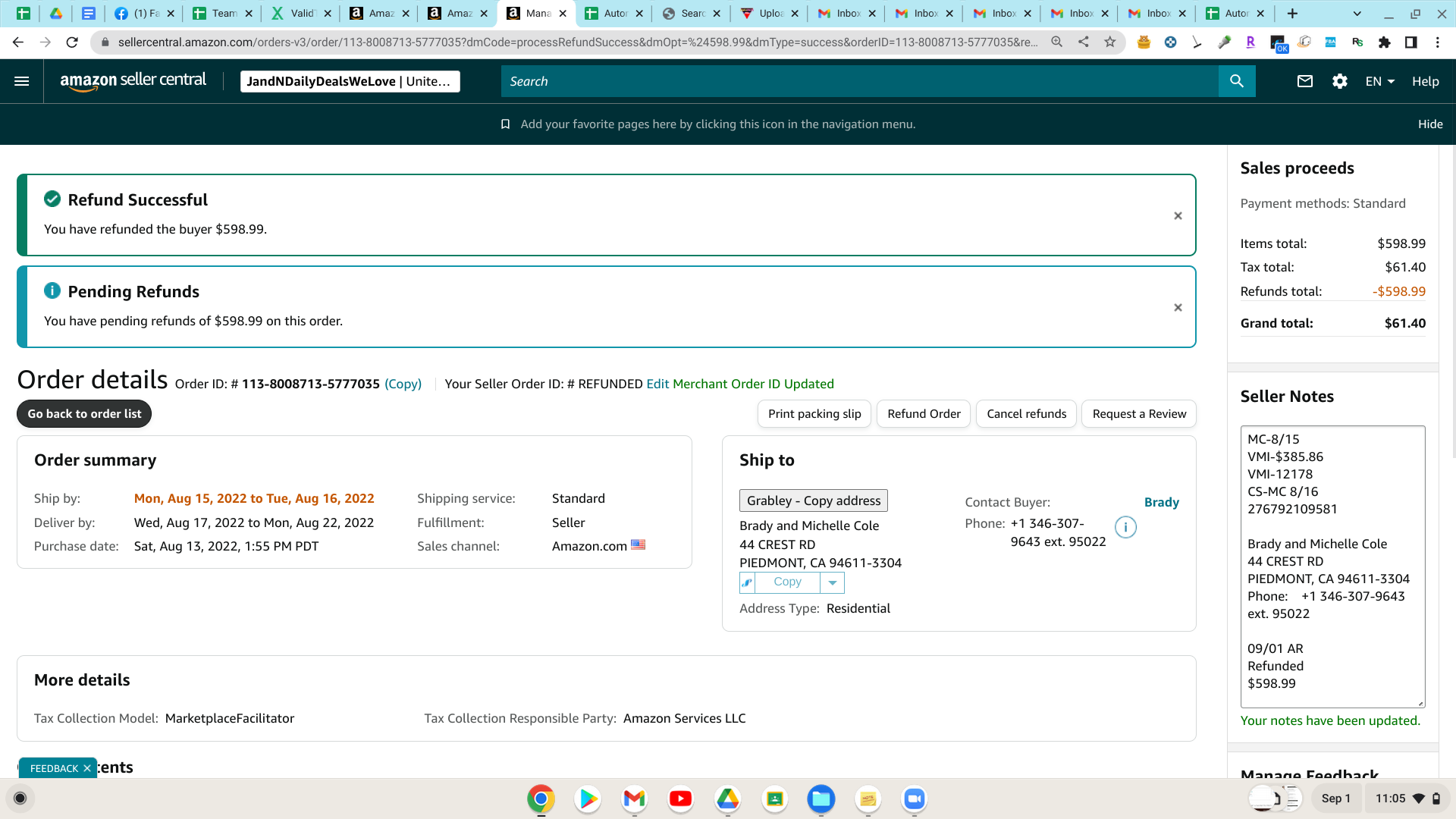
Task: Open the Seller Central hamburger navigation menu
Action: (22, 81)
